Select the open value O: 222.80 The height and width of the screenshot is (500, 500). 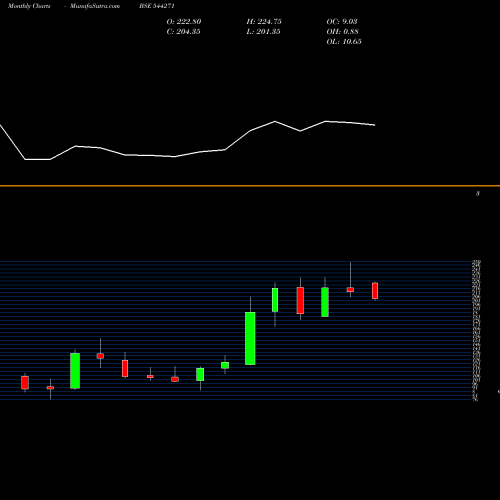[x=184, y=21]
